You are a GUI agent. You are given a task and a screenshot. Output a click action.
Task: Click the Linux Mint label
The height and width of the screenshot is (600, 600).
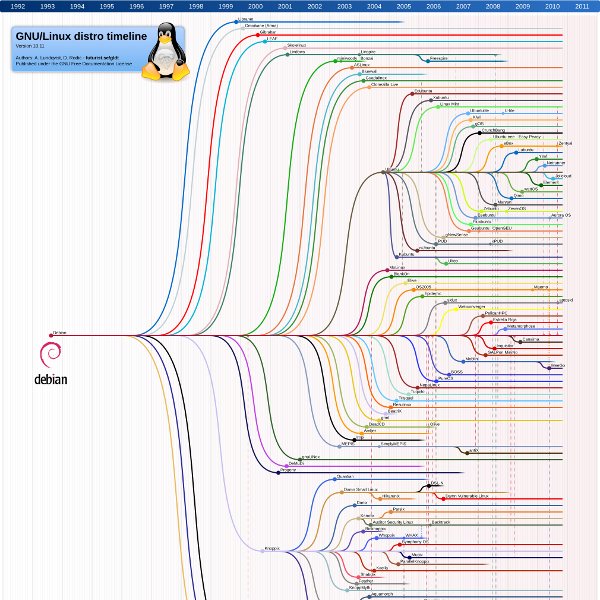[449, 104]
